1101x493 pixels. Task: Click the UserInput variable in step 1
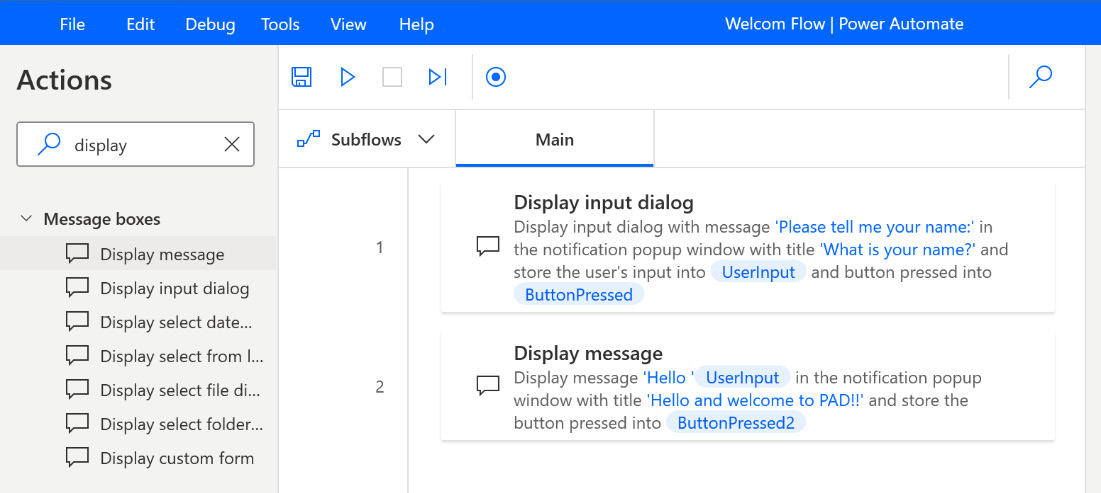[x=758, y=272]
